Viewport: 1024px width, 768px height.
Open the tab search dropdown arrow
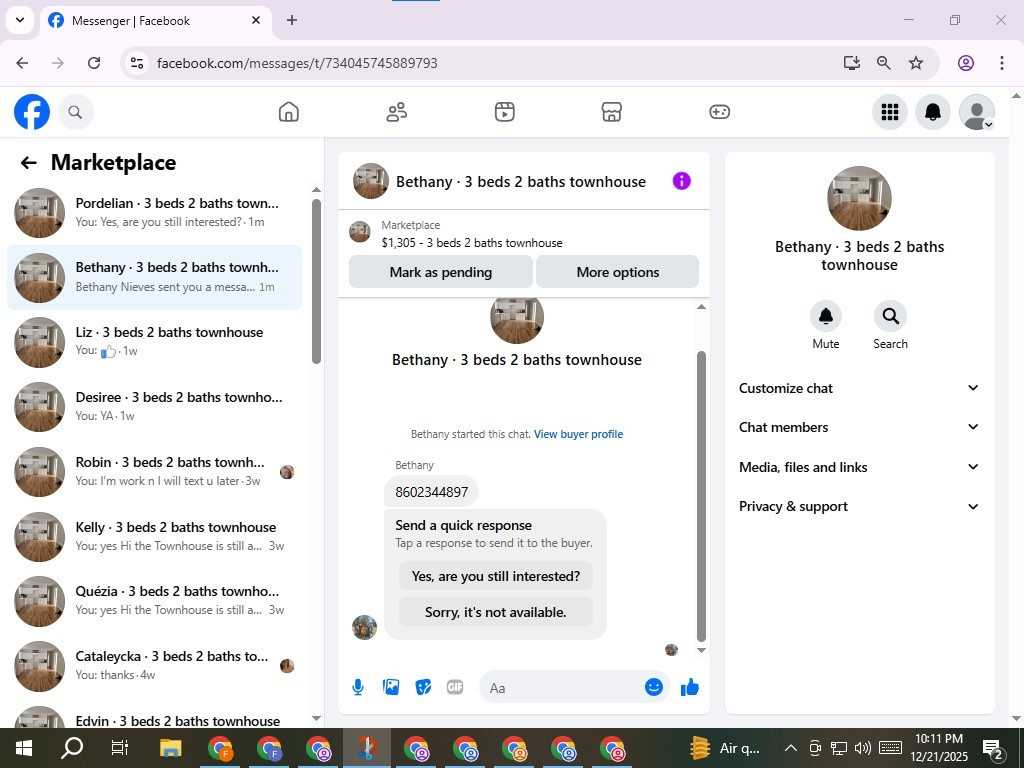click(20, 20)
